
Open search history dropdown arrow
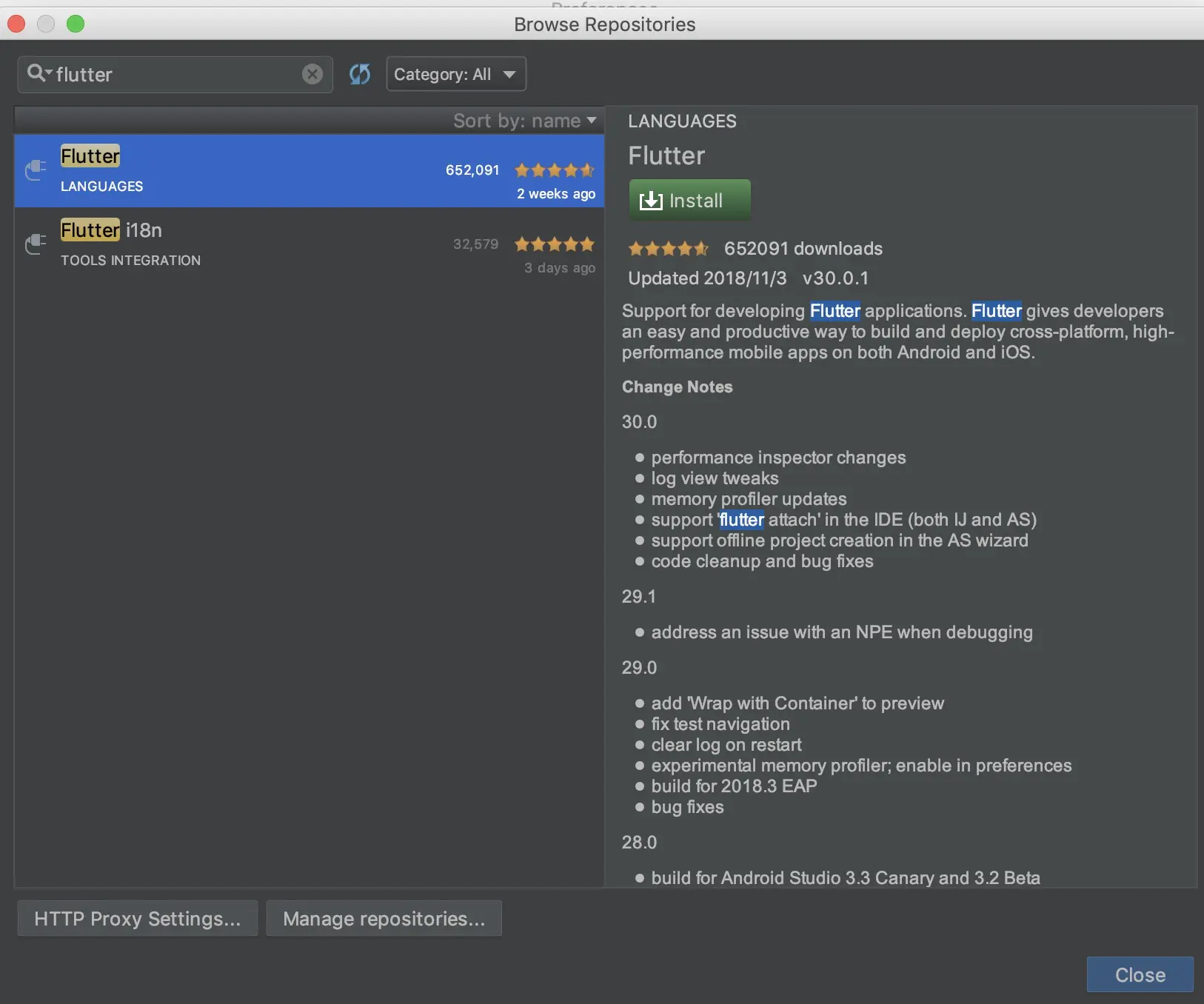click(49, 73)
